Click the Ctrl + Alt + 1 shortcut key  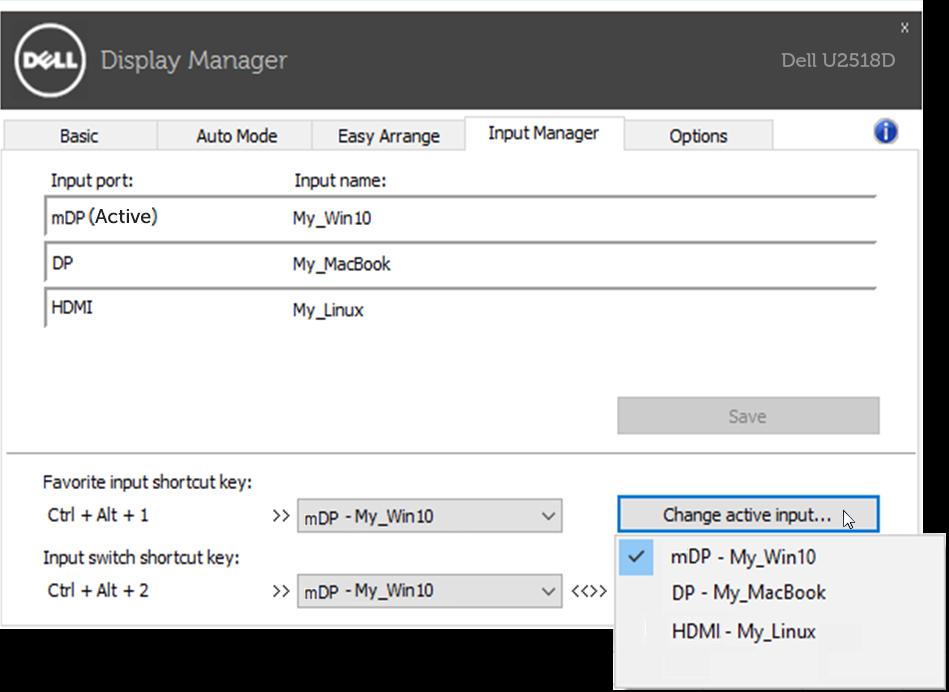98,515
